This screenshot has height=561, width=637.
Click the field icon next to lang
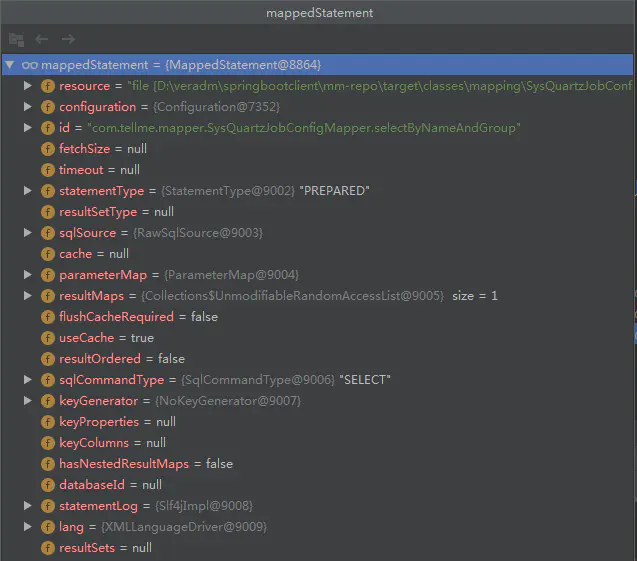(48, 527)
